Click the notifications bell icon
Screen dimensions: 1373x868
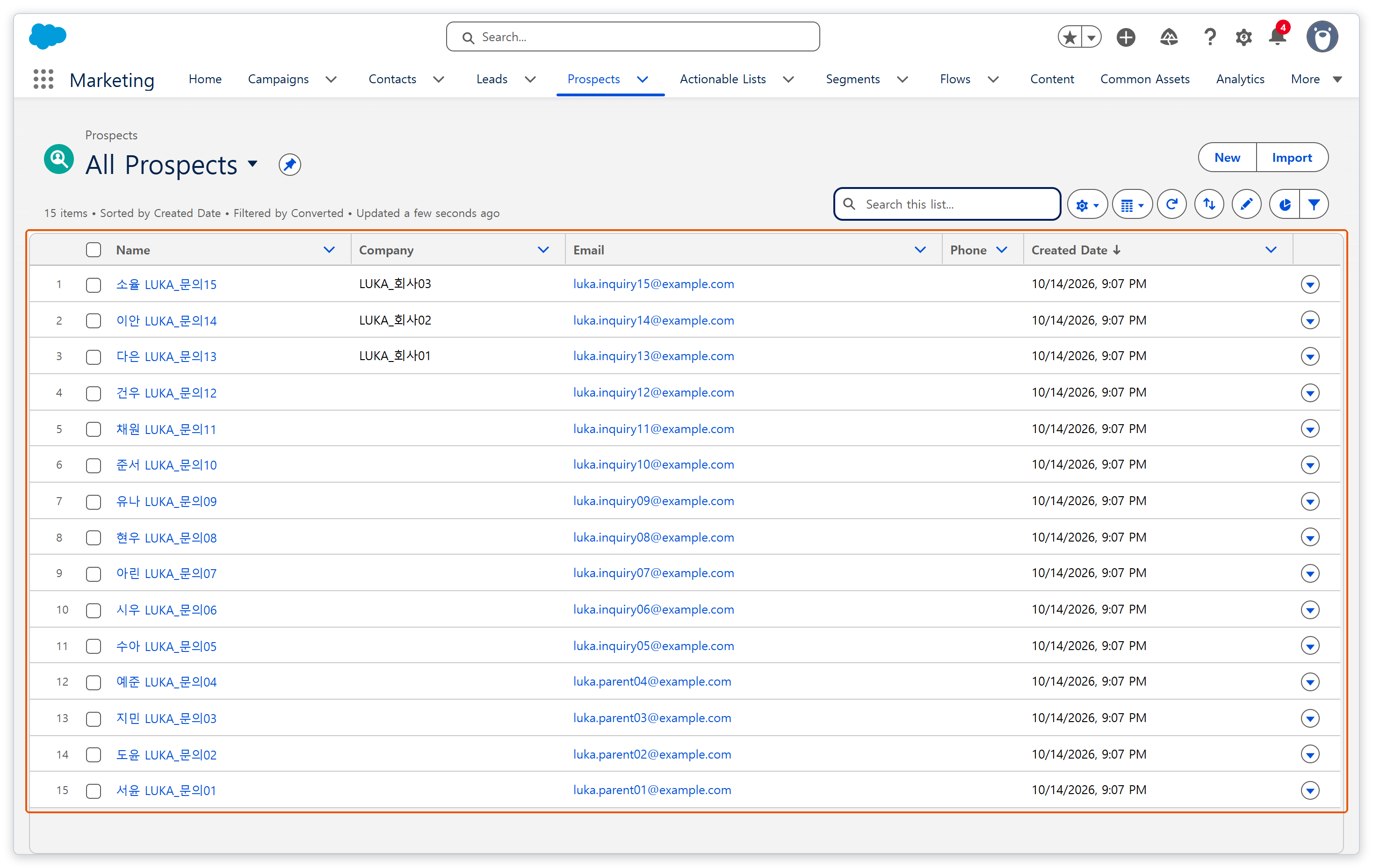pos(1277,37)
